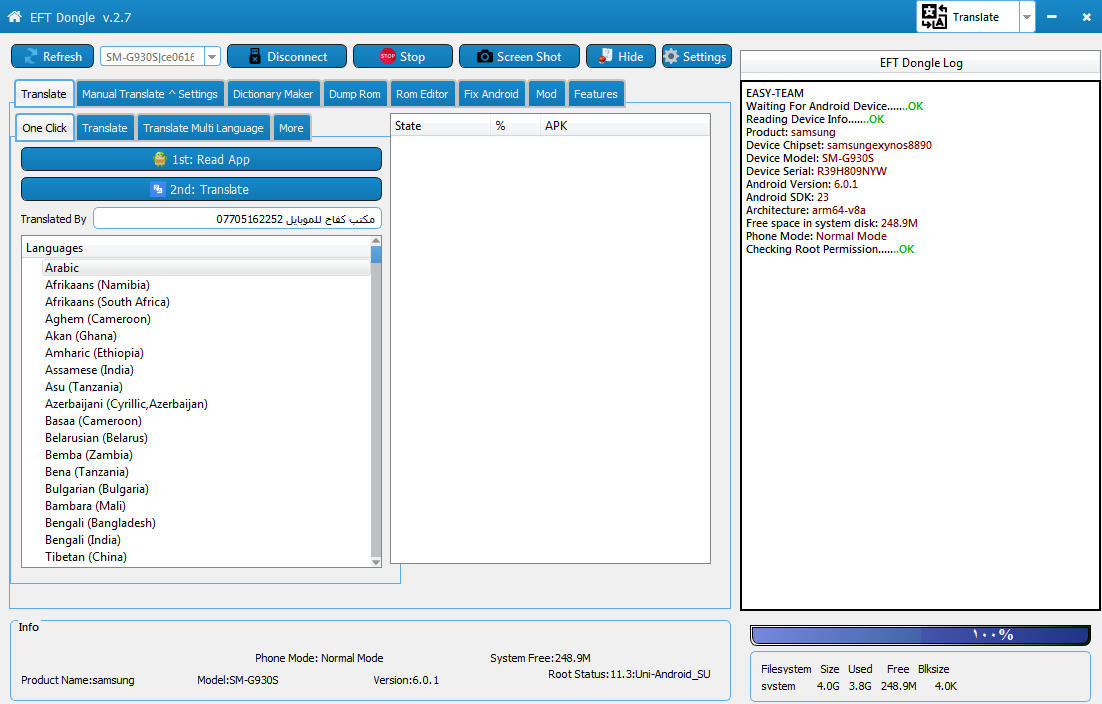Take a Screen Shot with camera button
Screen dimensions: 1102x704
pyautogui.click(x=519, y=56)
